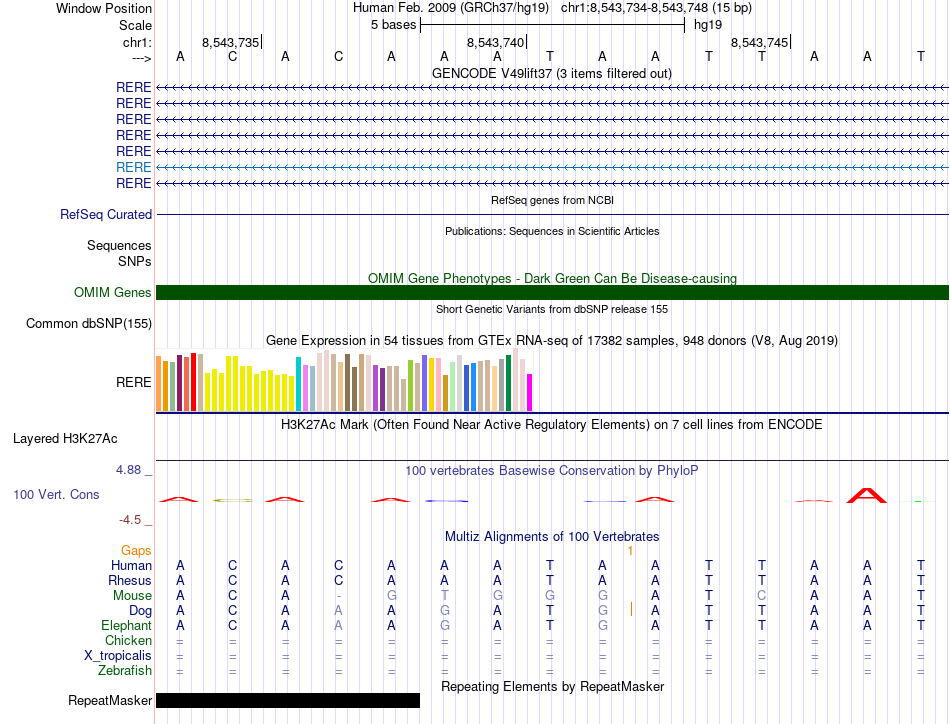The width and height of the screenshot is (950, 724).
Task: Click the Human alignment row label
Action: [x=131, y=565]
